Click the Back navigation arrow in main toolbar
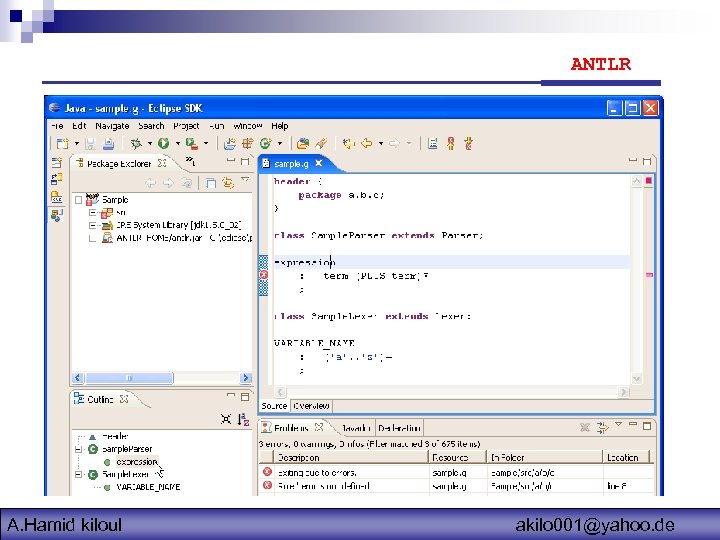This screenshot has width=720, height=540. 366,144
